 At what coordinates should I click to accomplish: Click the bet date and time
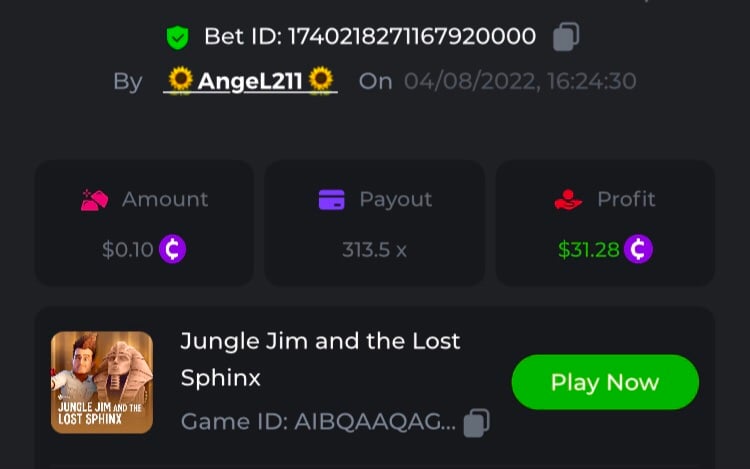[x=520, y=81]
